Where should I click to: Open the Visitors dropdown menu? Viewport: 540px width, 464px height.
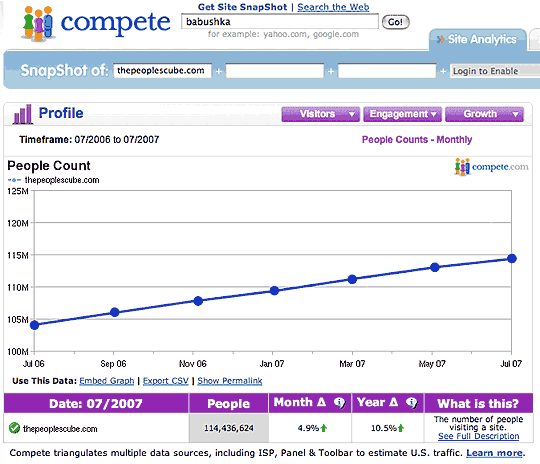coord(321,114)
